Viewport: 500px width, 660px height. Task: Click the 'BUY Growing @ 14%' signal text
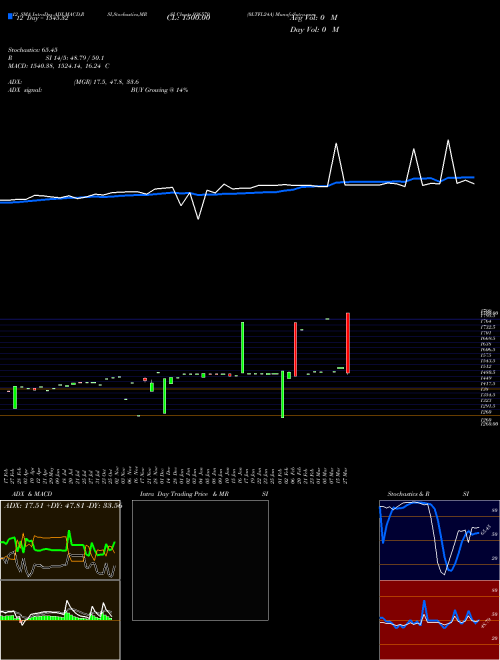(159, 90)
